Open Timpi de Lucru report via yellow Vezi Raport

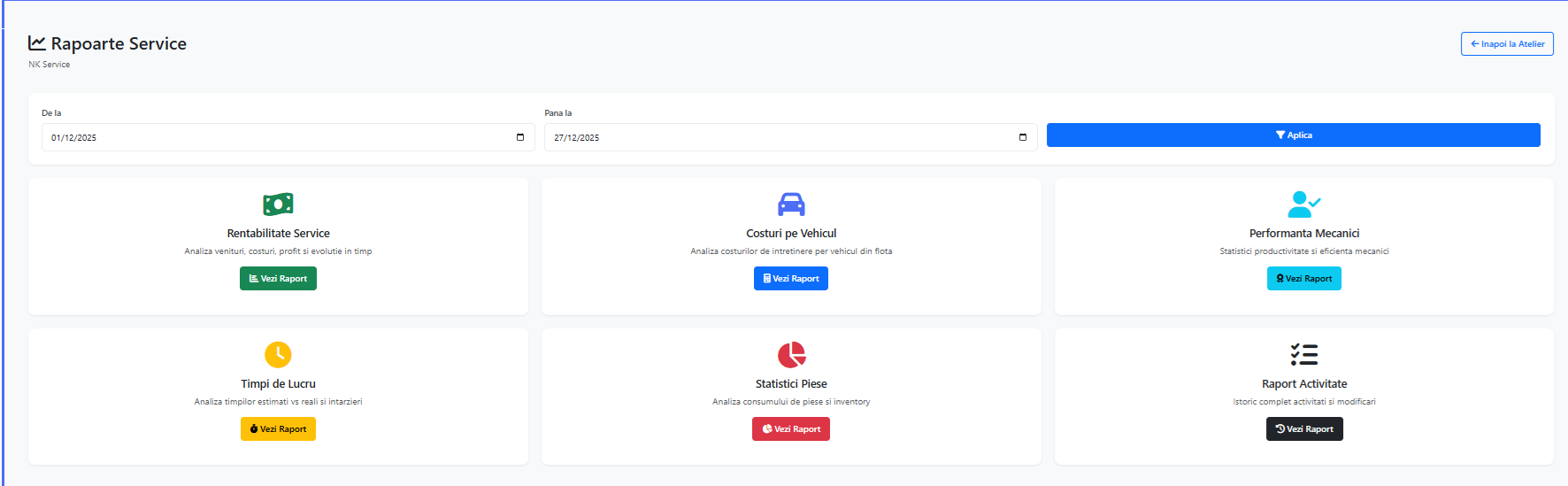click(x=278, y=429)
